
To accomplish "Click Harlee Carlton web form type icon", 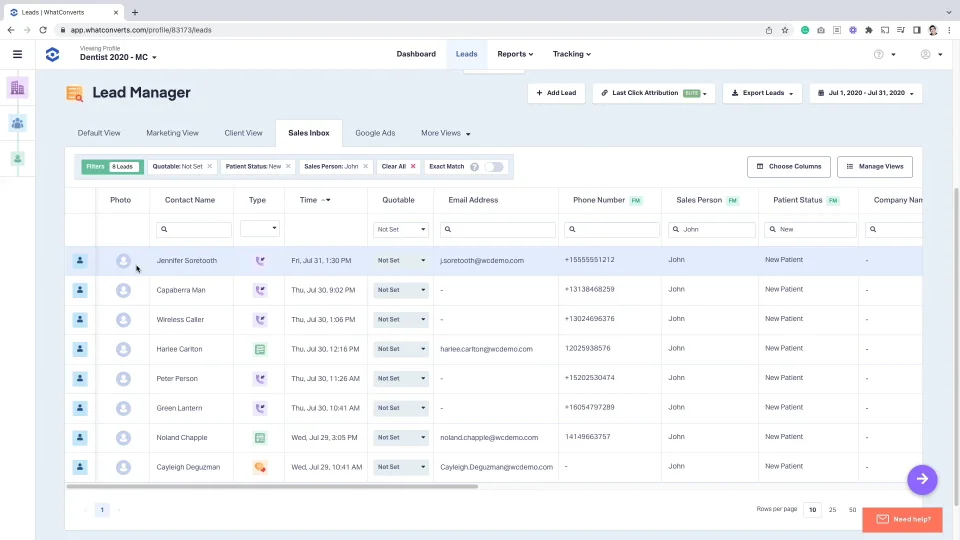I will coord(260,349).
